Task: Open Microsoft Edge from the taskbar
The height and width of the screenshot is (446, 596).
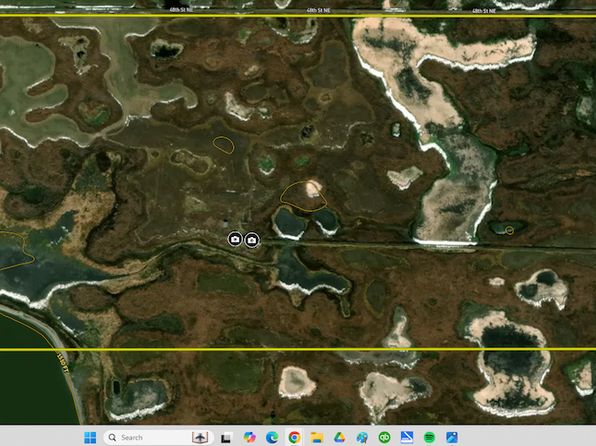Action: 272,437
